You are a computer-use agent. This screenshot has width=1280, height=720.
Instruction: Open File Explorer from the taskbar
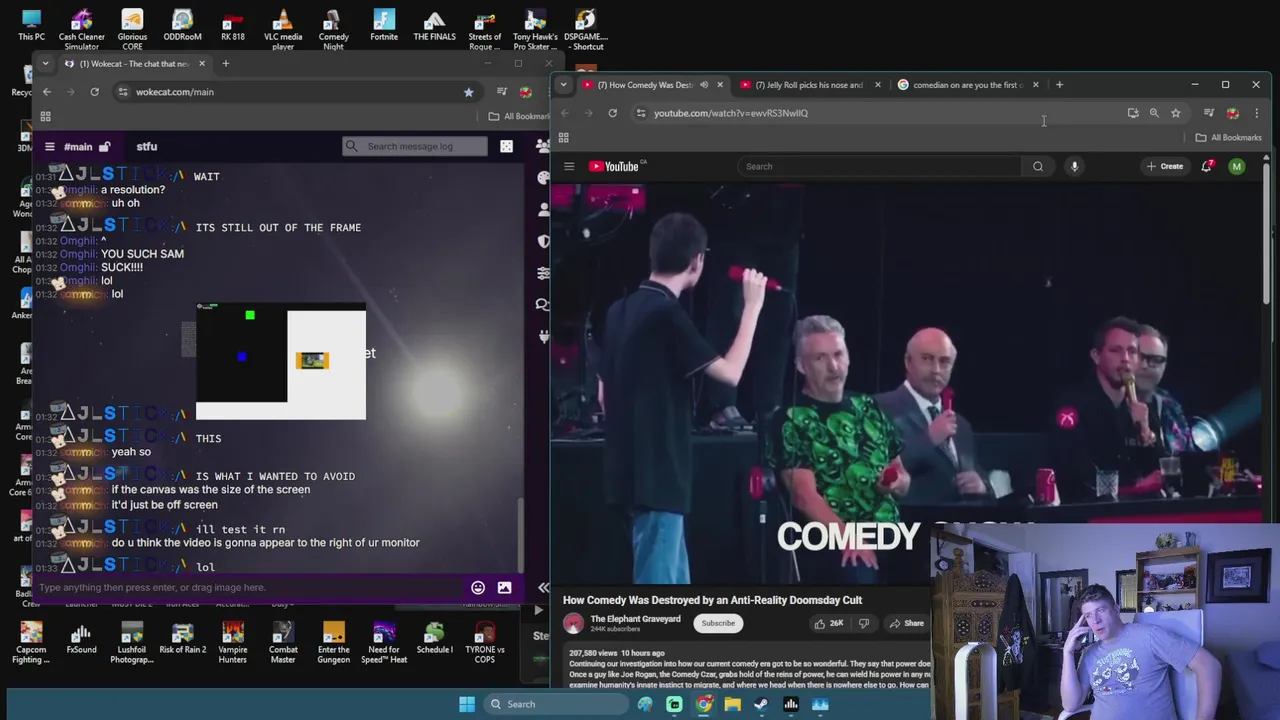click(733, 704)
